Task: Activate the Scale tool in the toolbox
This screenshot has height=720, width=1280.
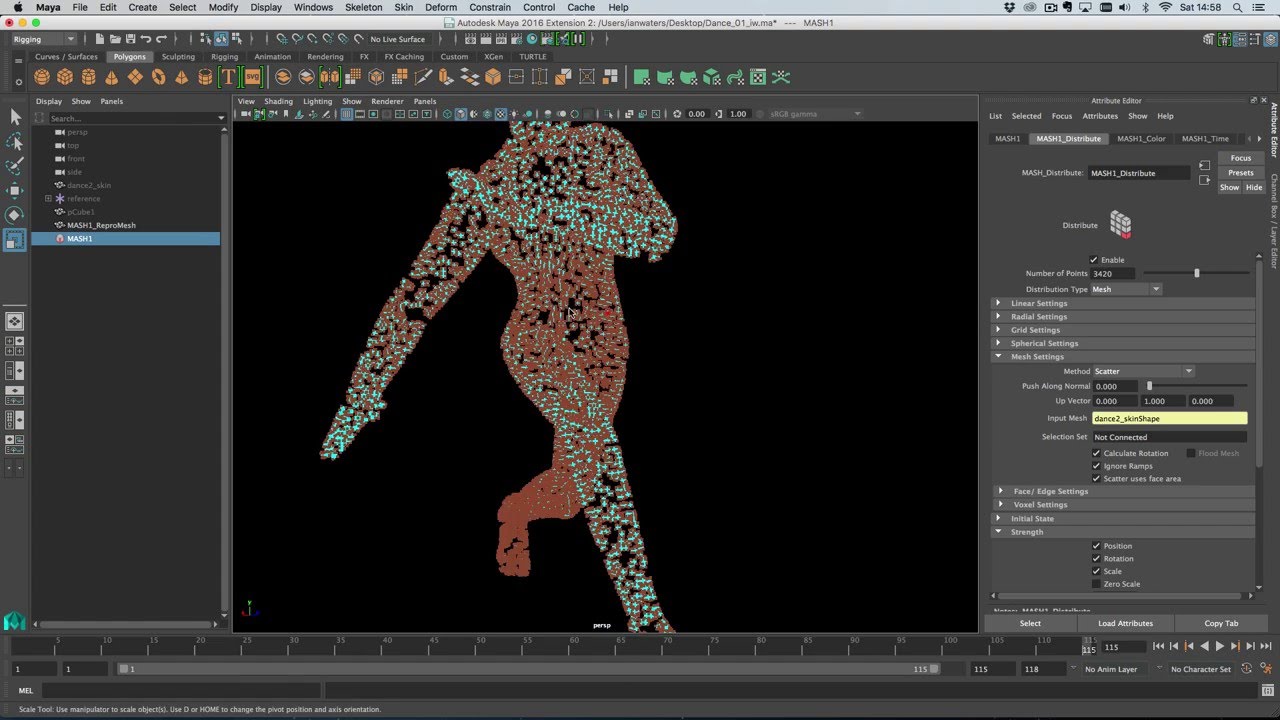Action: coord(15,240)
